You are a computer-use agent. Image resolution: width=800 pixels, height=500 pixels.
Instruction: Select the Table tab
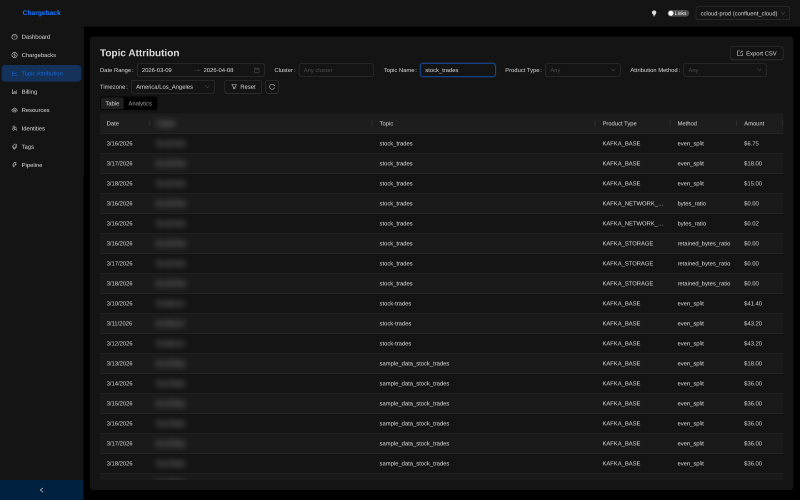(112, 104)
